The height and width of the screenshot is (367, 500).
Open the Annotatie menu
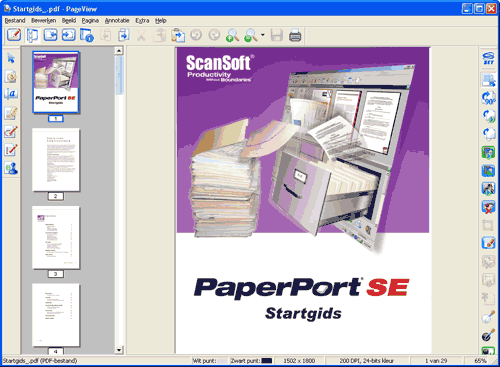117,21
